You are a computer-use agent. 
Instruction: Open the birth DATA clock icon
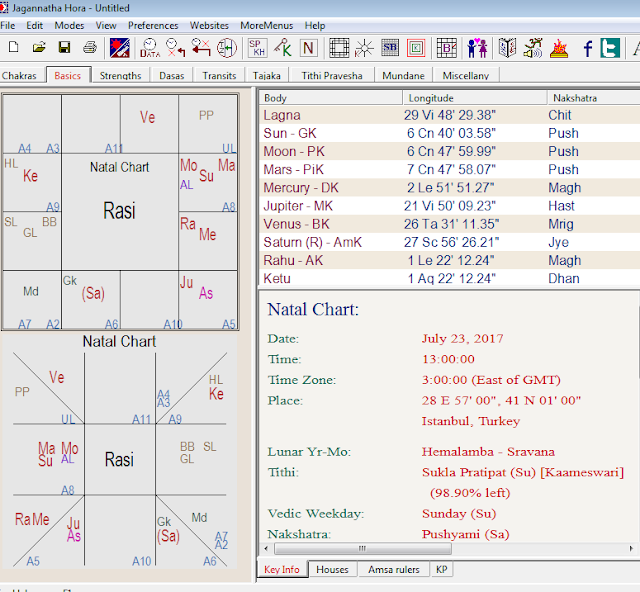(x=150, y=48)
